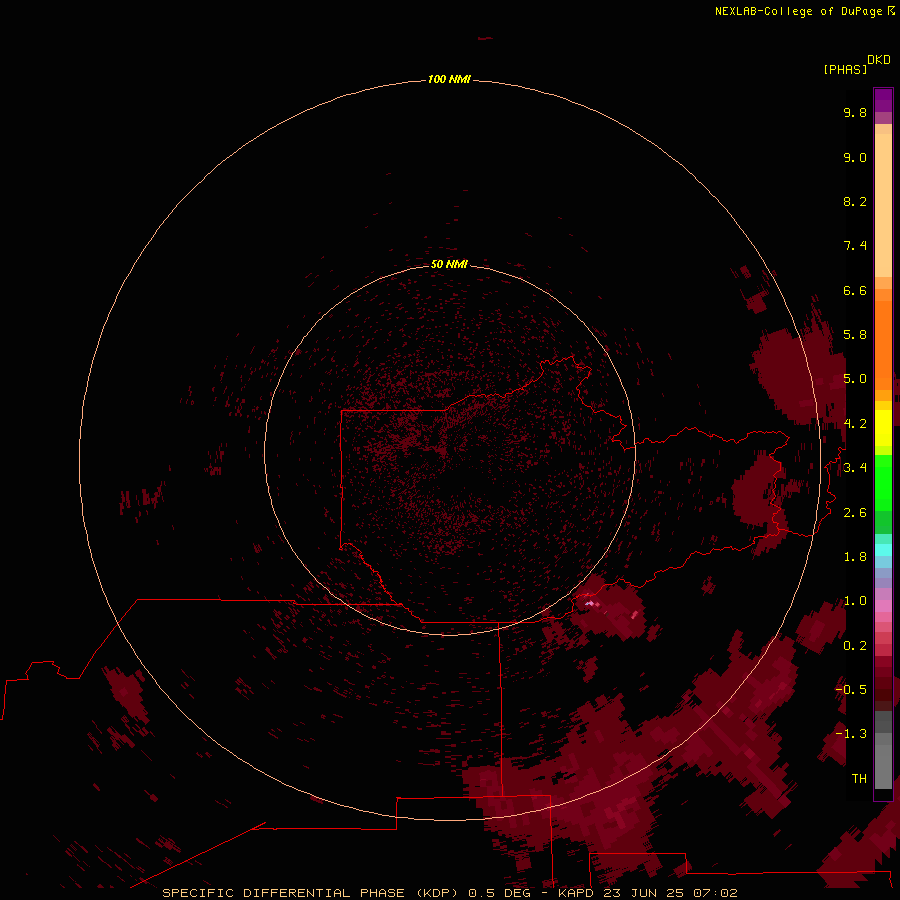Click the 1.0 value on the scale
The width and height of the screenshot is (900, 900).
pyautogui.click(x=855, y=601)
